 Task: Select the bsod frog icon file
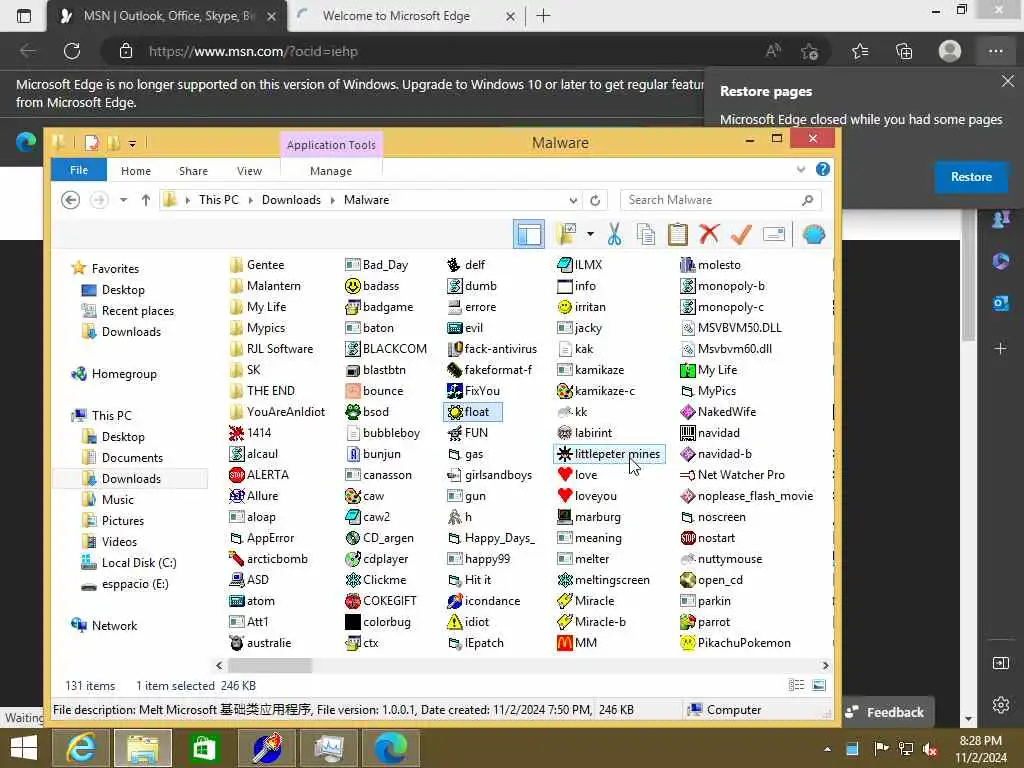(367, 411)
